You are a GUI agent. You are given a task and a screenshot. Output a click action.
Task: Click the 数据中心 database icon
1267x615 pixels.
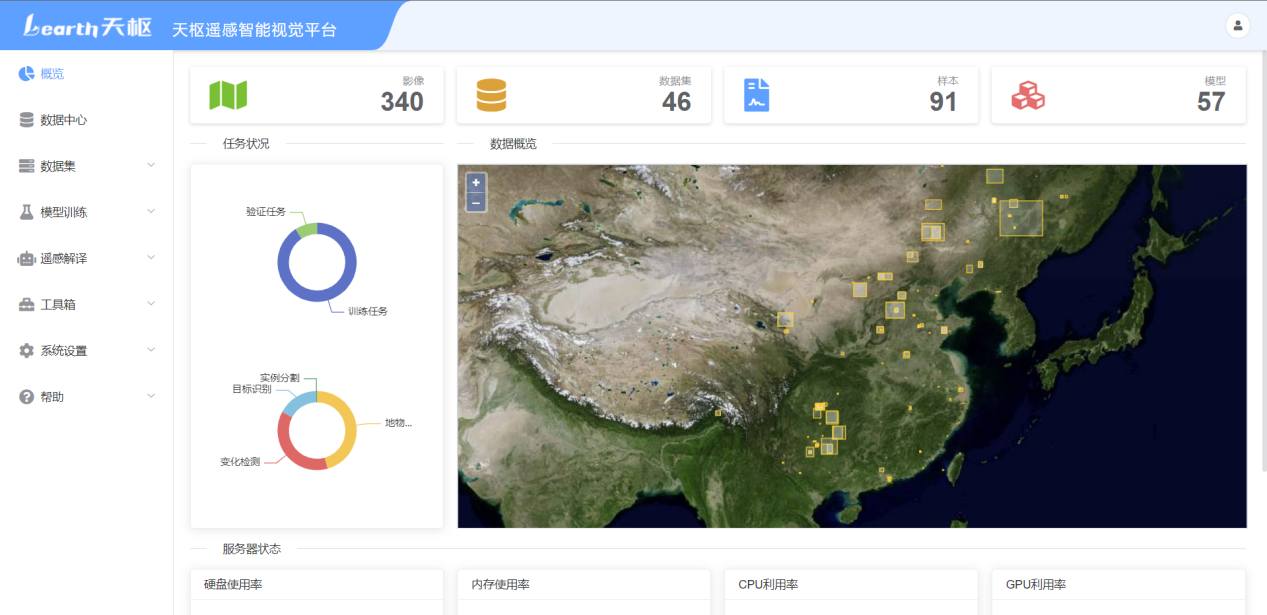(26, 120)
